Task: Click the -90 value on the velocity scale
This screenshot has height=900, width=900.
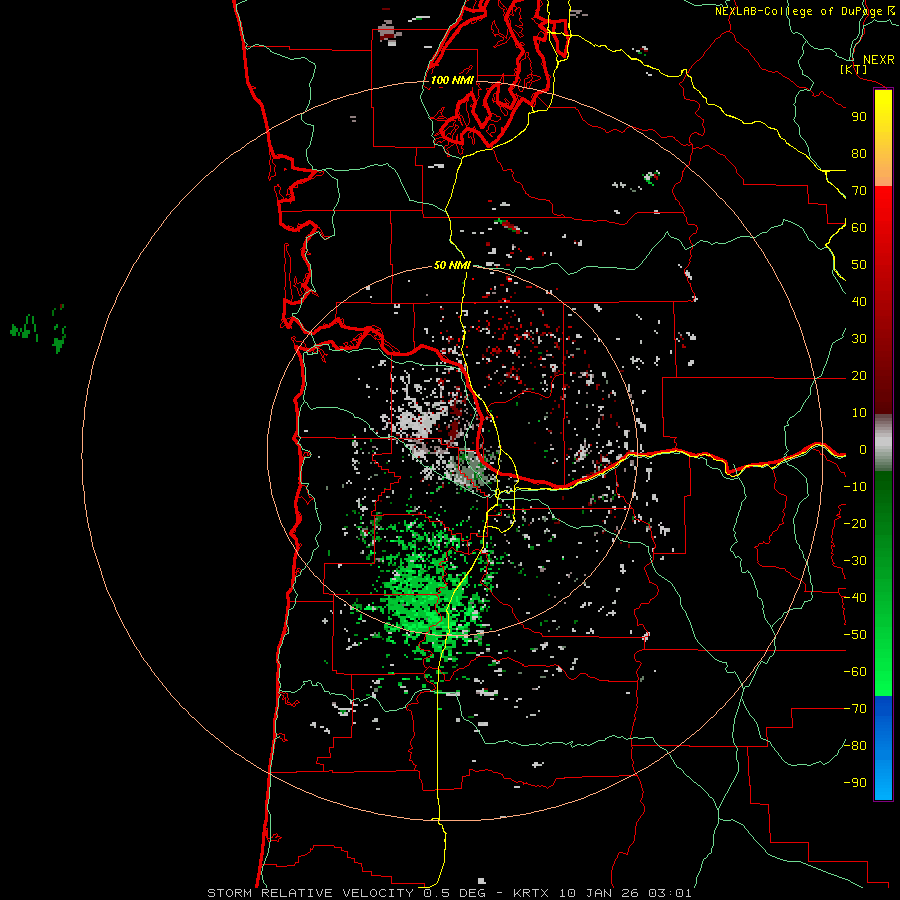Action: [855, 783]
